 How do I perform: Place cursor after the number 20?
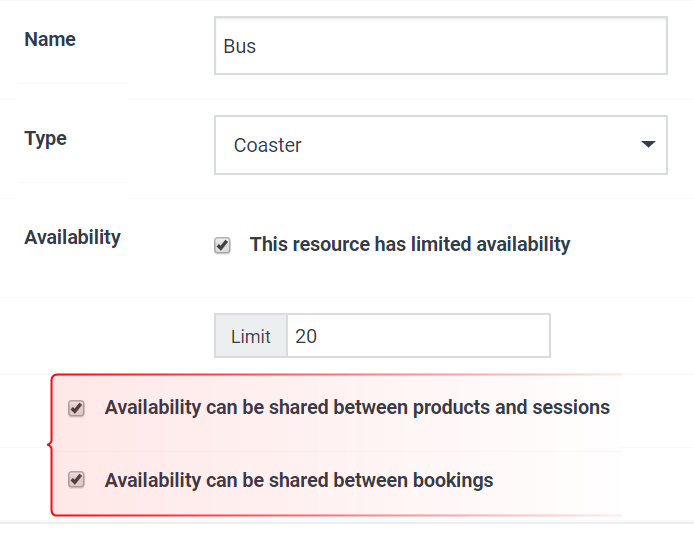coord(317,336)
